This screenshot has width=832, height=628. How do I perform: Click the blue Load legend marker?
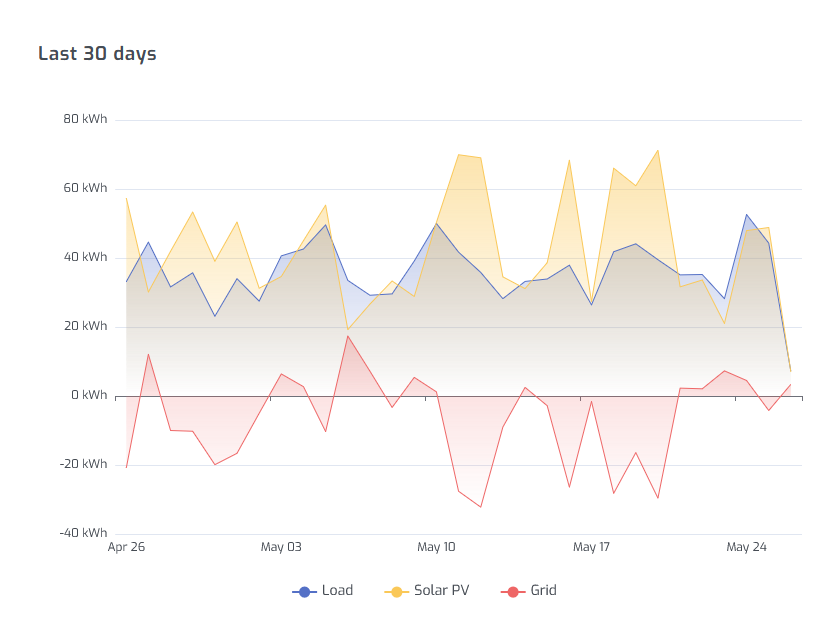click(x=304, y=591)
